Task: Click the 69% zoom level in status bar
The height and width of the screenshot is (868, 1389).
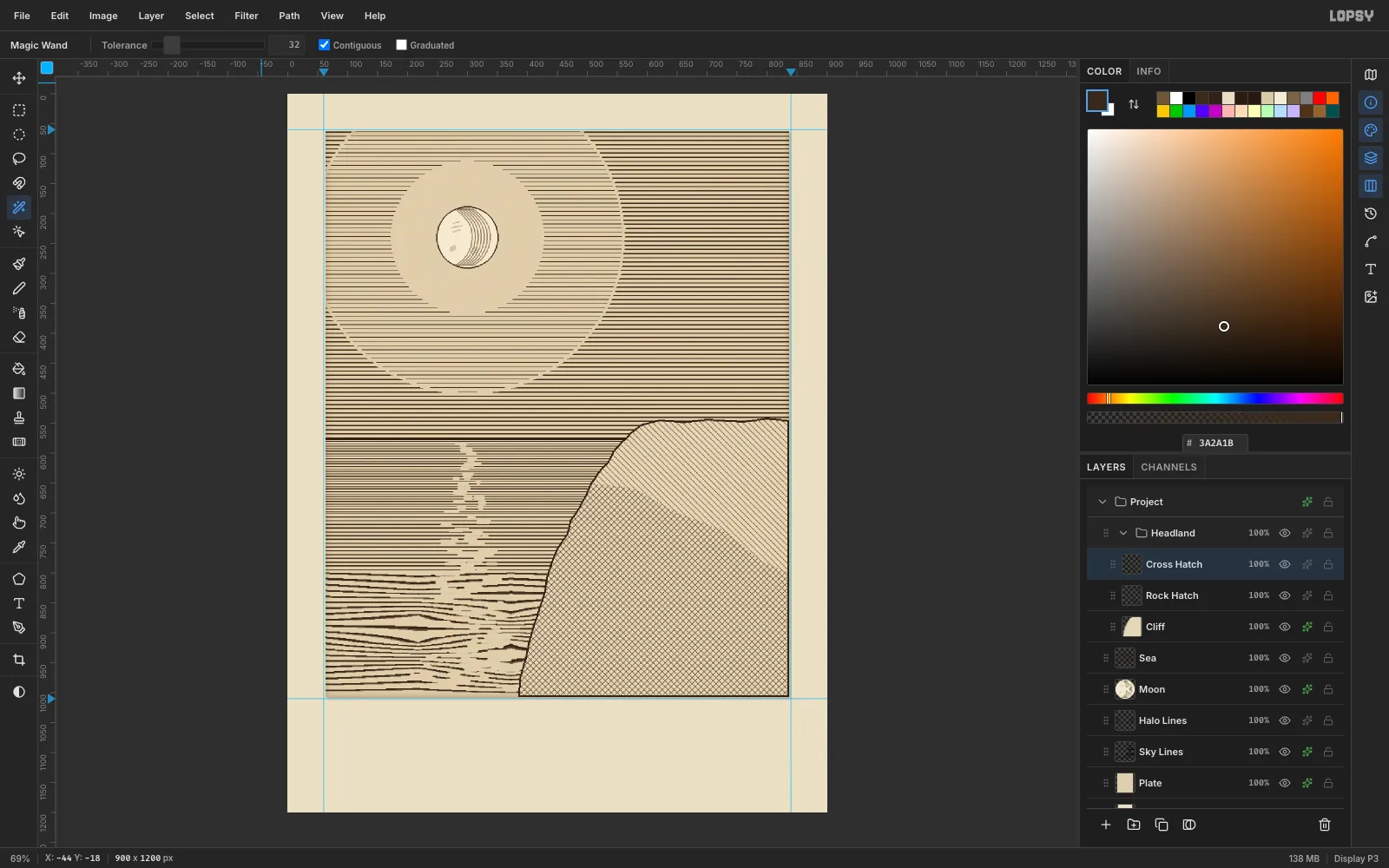Action: (x=20, y=858)
